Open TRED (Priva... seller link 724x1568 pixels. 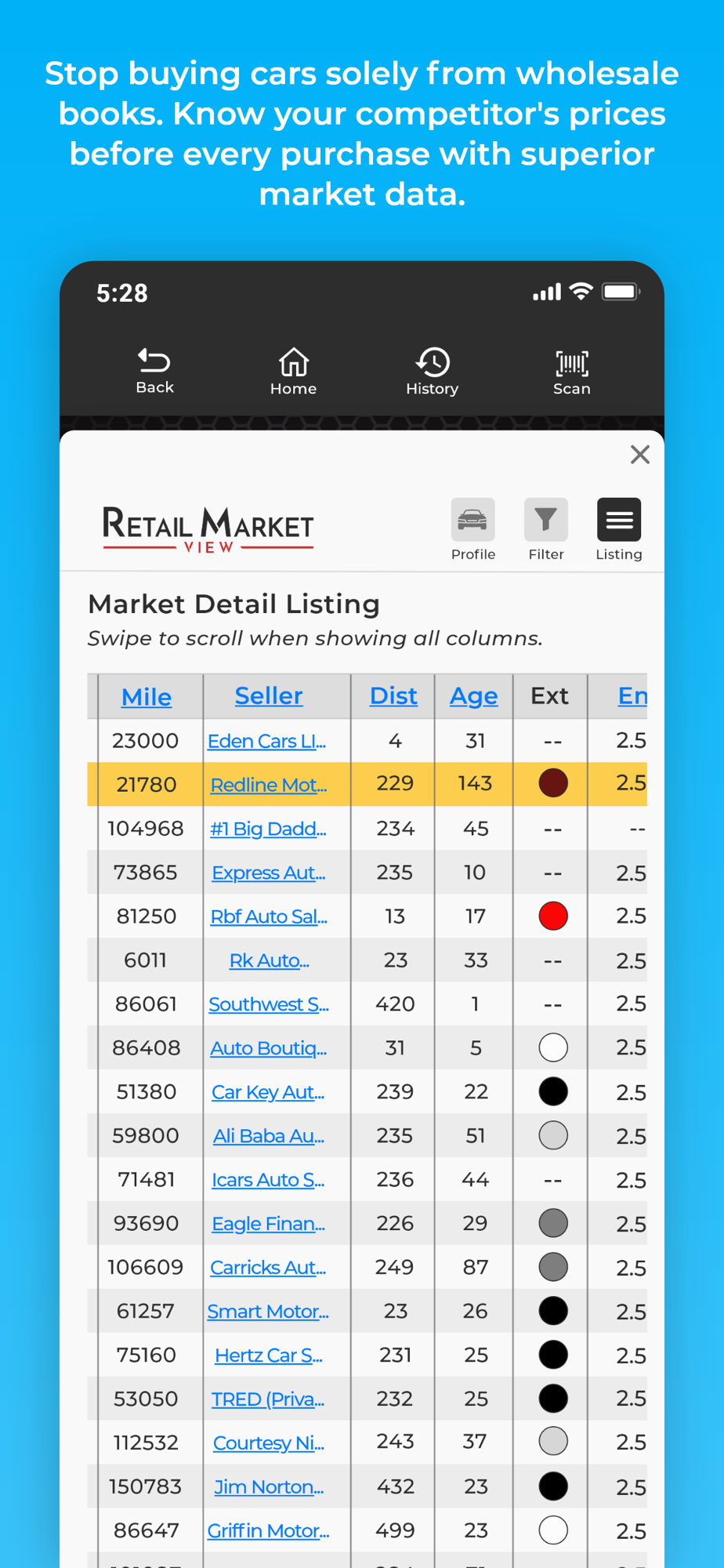pyautogui.click(x=268, y=1399)
